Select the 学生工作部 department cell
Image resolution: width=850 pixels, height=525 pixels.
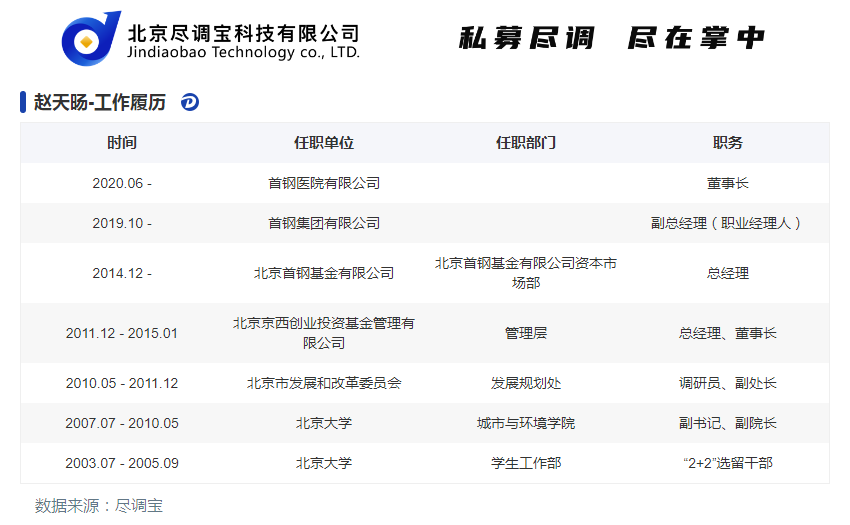pyautogui.click(x=526, y=463)
